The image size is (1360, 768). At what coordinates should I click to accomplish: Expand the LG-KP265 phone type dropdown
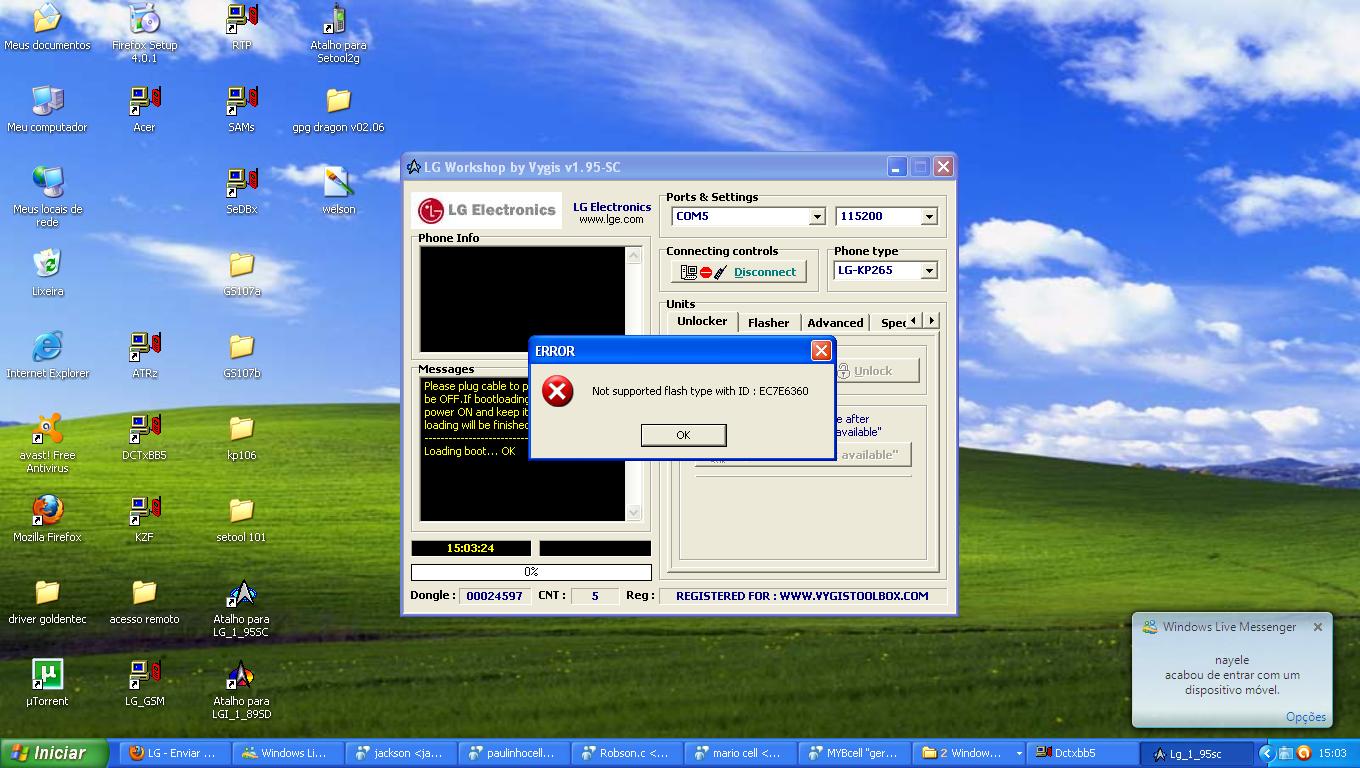[x=928, y=271]
